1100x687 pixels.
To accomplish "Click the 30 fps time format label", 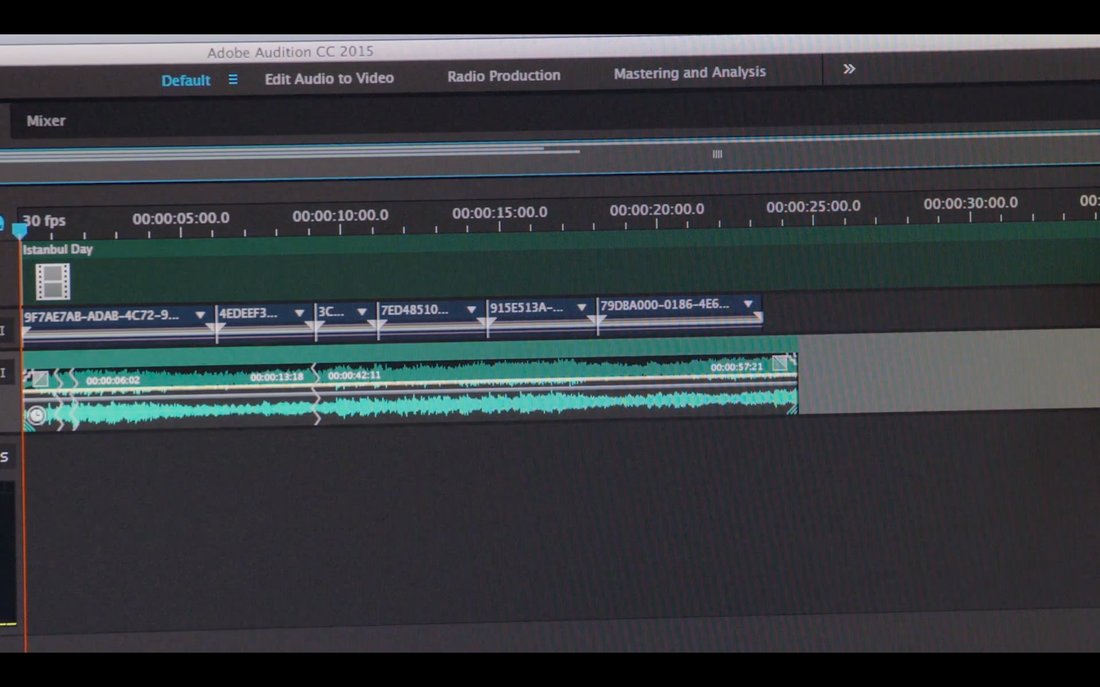I will point(43,220).
